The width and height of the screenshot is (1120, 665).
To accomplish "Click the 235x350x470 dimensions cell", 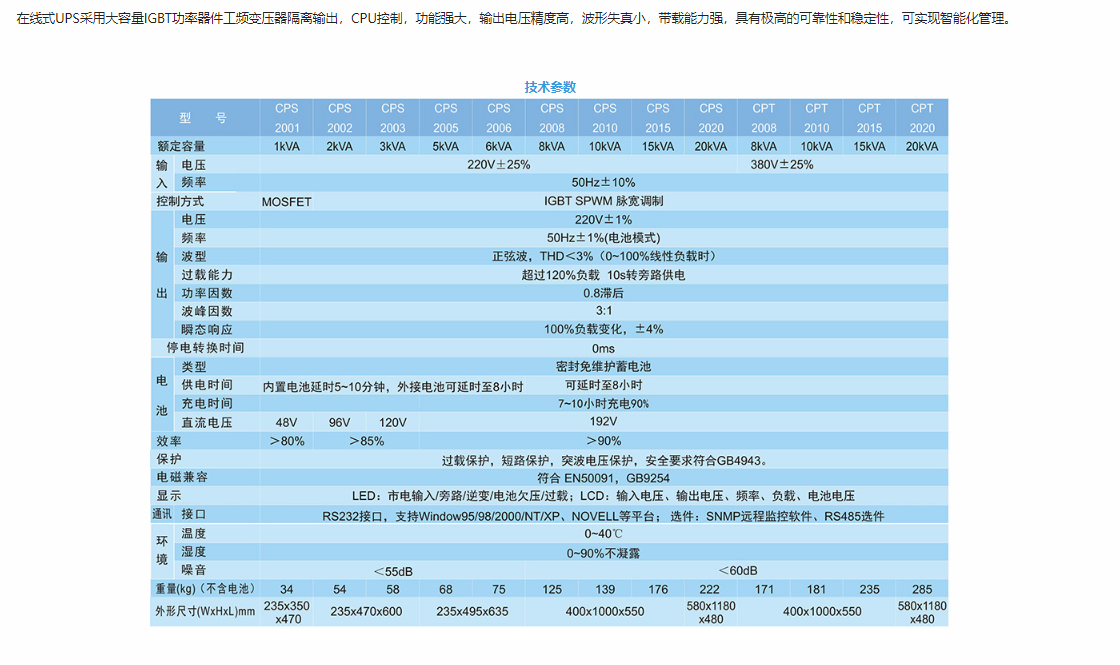I will 287,612.
